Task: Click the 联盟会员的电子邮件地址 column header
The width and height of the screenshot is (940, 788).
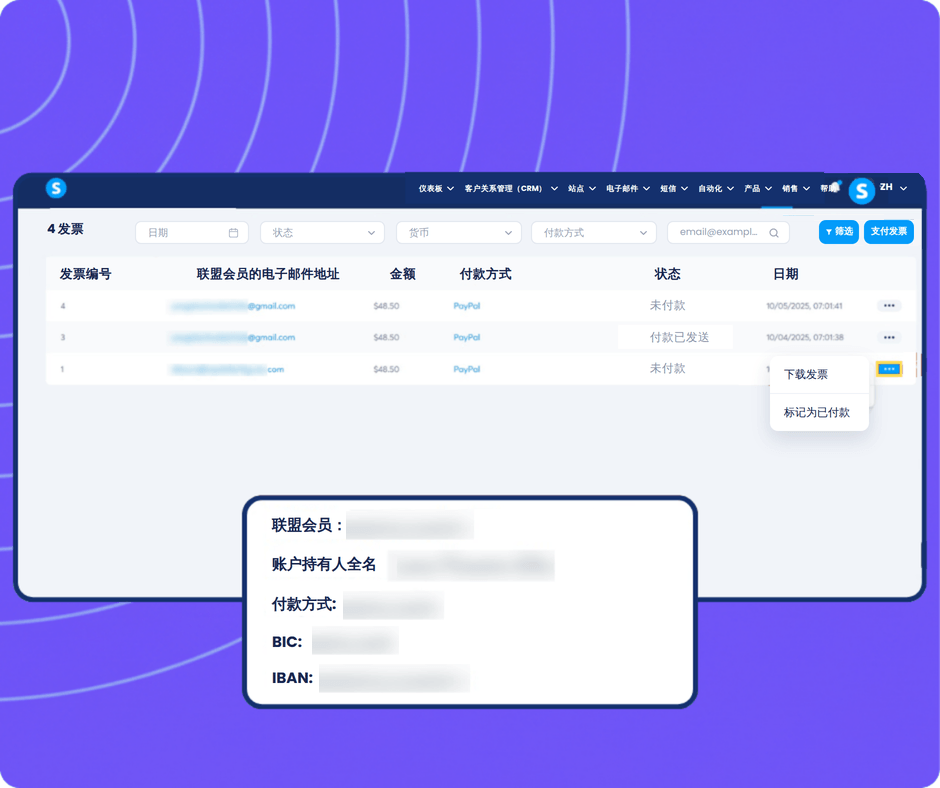Action: (268, 274)
